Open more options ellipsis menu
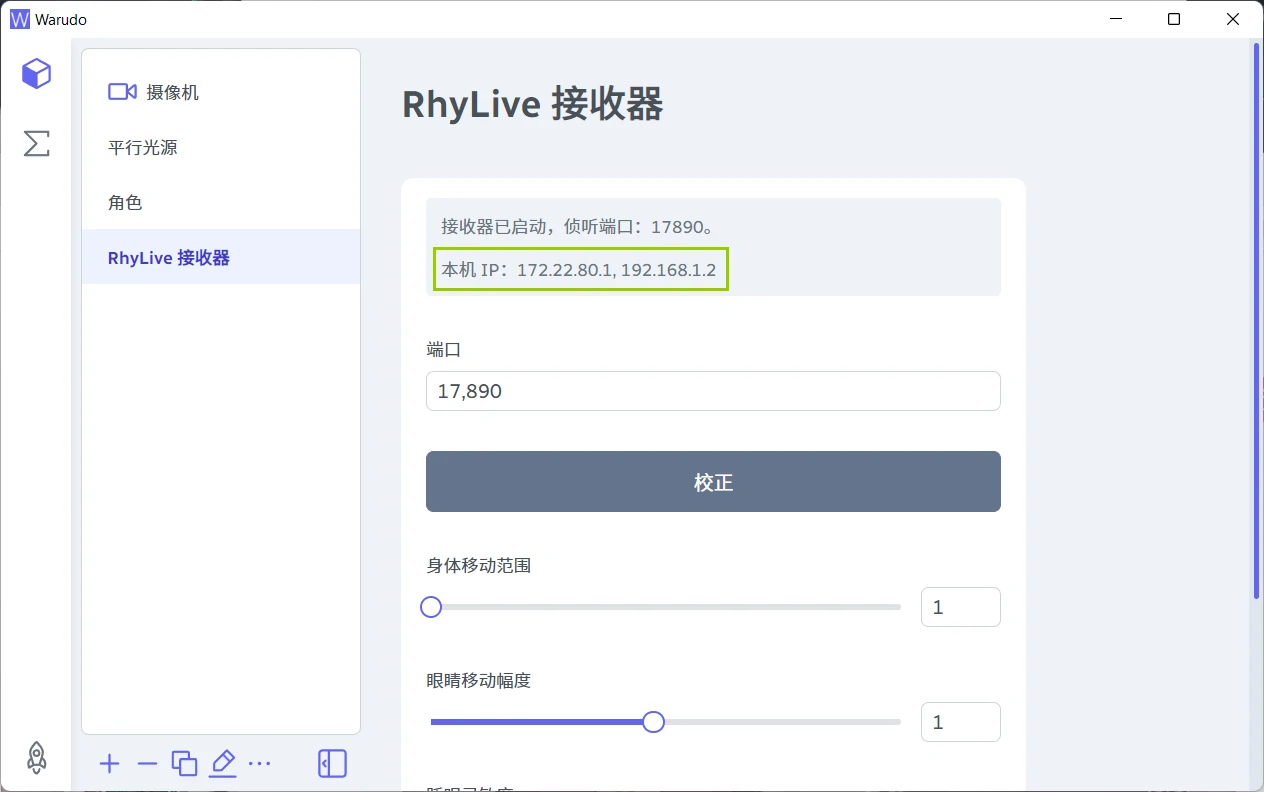This screenshot has width=1264, height=792. click(259, 764)
